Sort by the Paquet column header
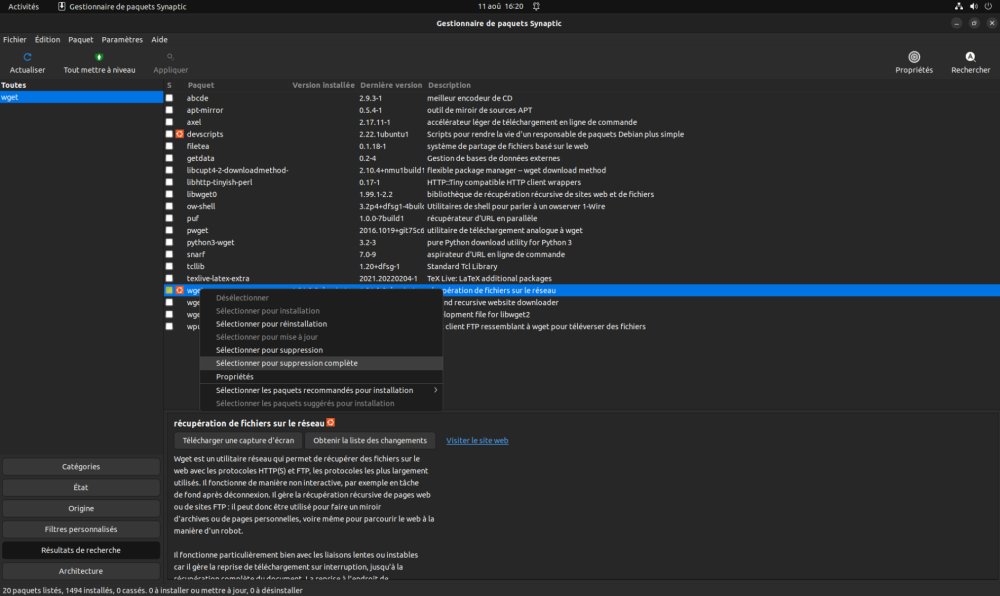The image size is (1000, 596). (x=201, y=85)
